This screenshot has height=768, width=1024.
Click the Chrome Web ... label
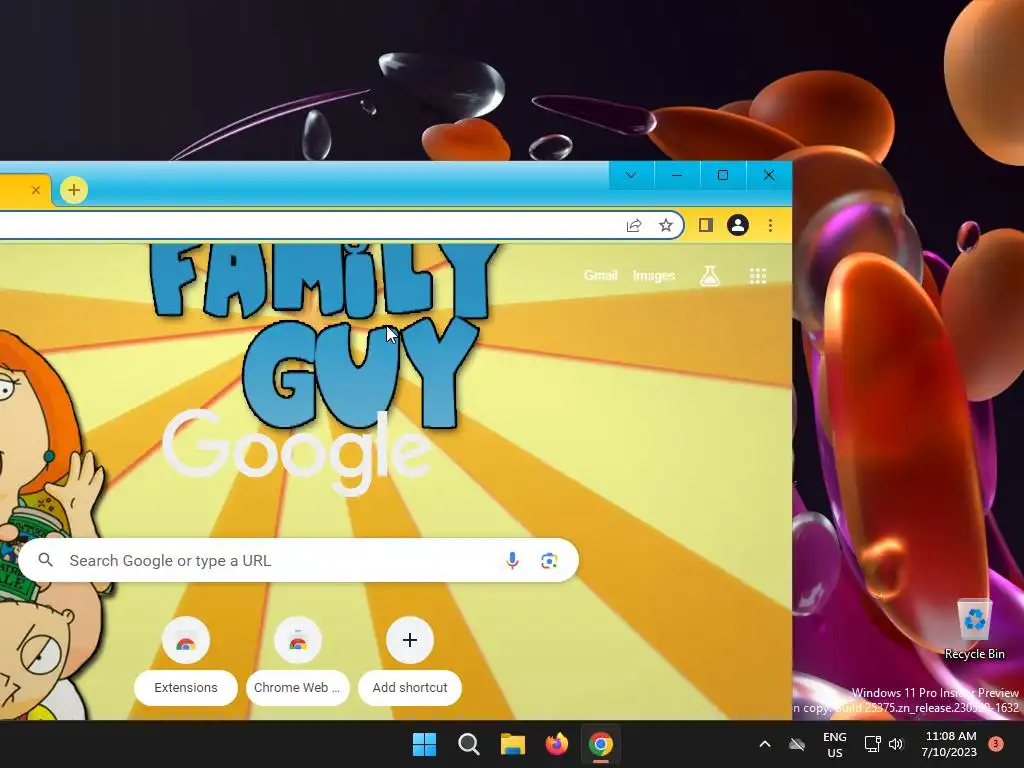coord(297,688)
